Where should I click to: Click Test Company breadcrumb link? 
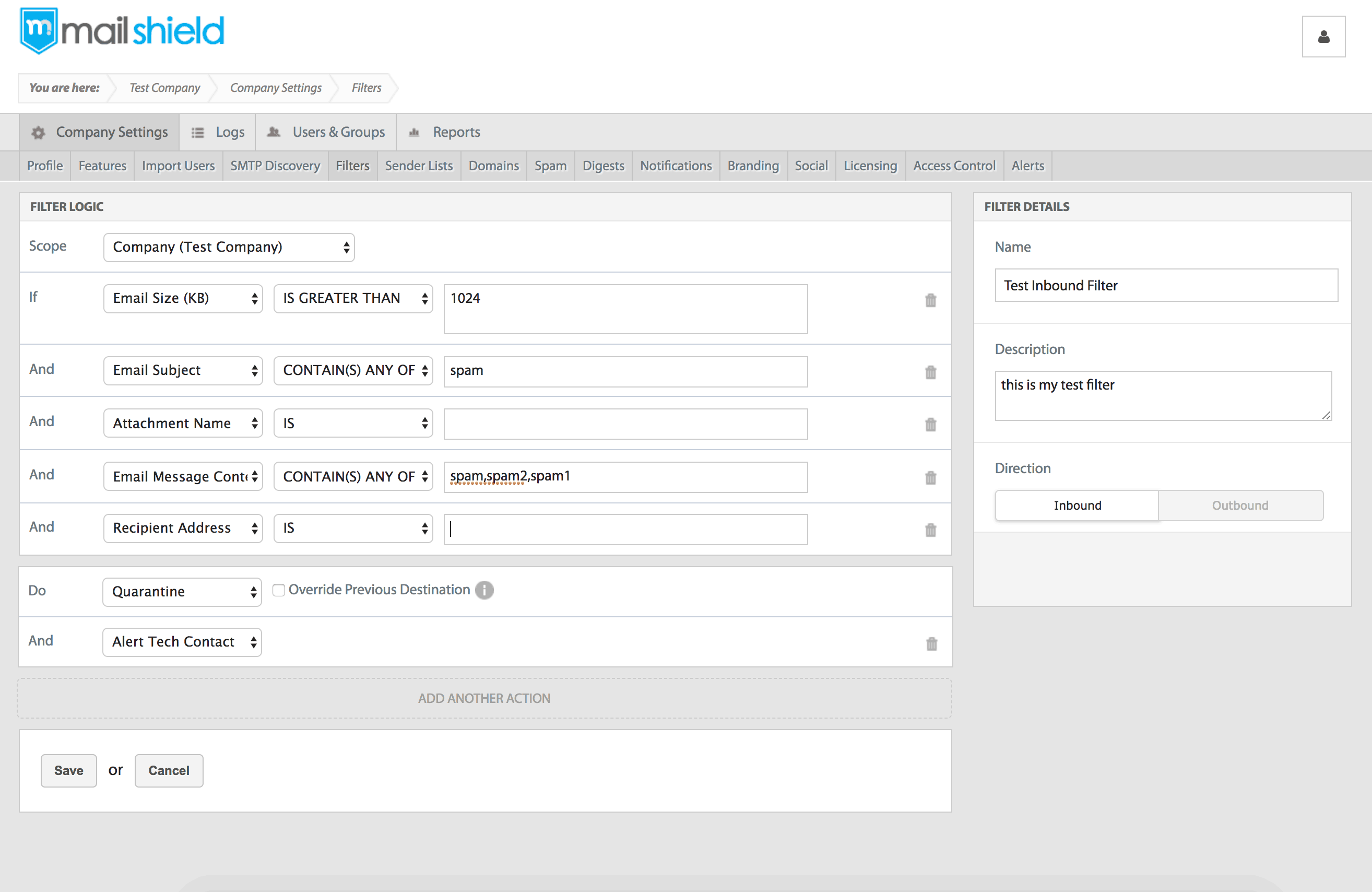(x=165, y=88)
